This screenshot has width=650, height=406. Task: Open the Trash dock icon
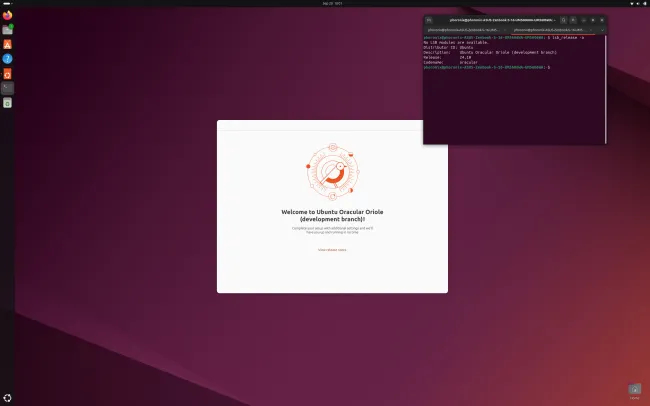tap(7, 103)
